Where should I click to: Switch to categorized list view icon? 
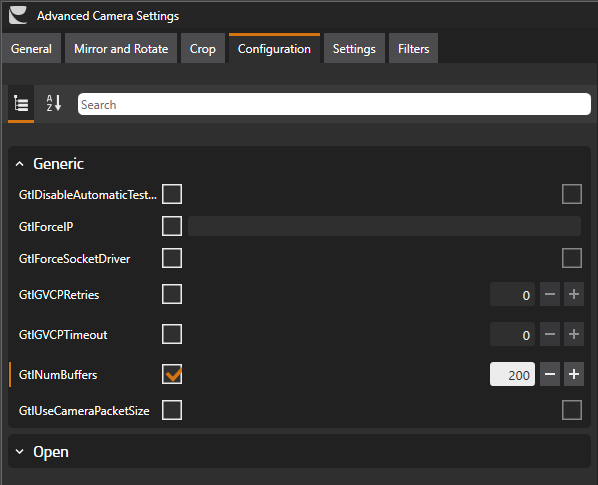[21, 103]
